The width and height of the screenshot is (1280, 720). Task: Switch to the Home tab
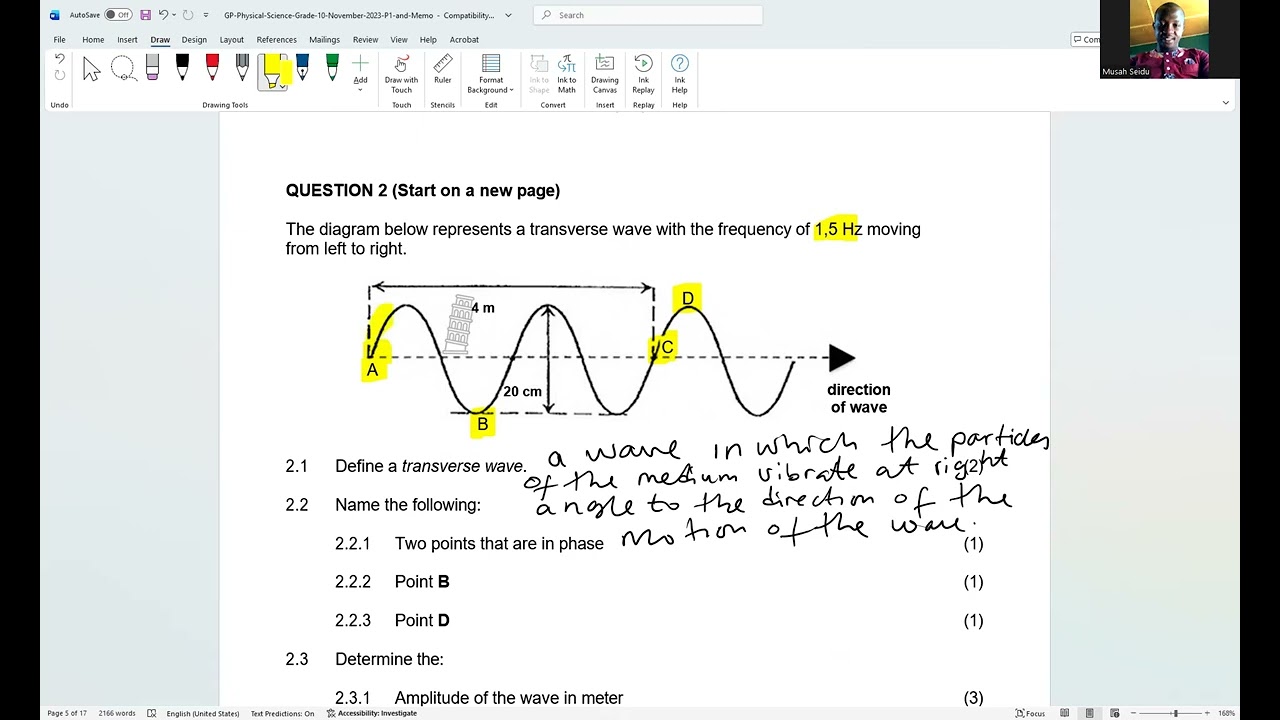point(93,40)
